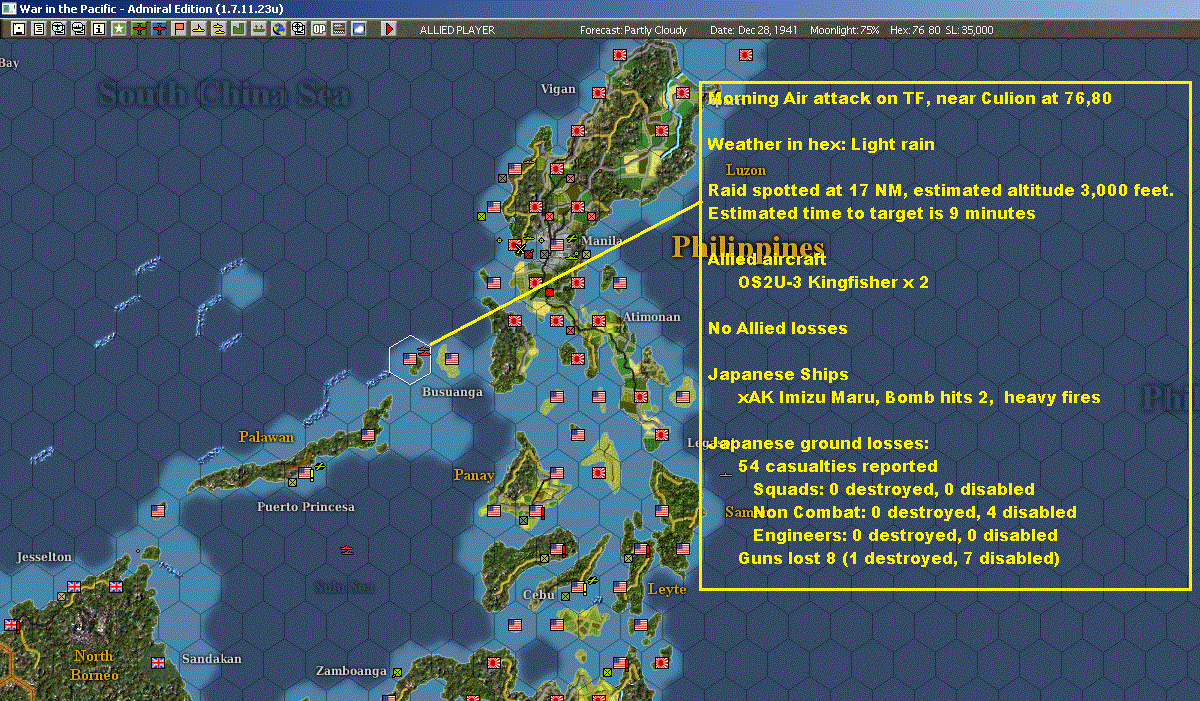The height and width of the screenshot is (701, 1200).
Task: Click the crosshair globe toolbar icon
Action: coord(299,29)
